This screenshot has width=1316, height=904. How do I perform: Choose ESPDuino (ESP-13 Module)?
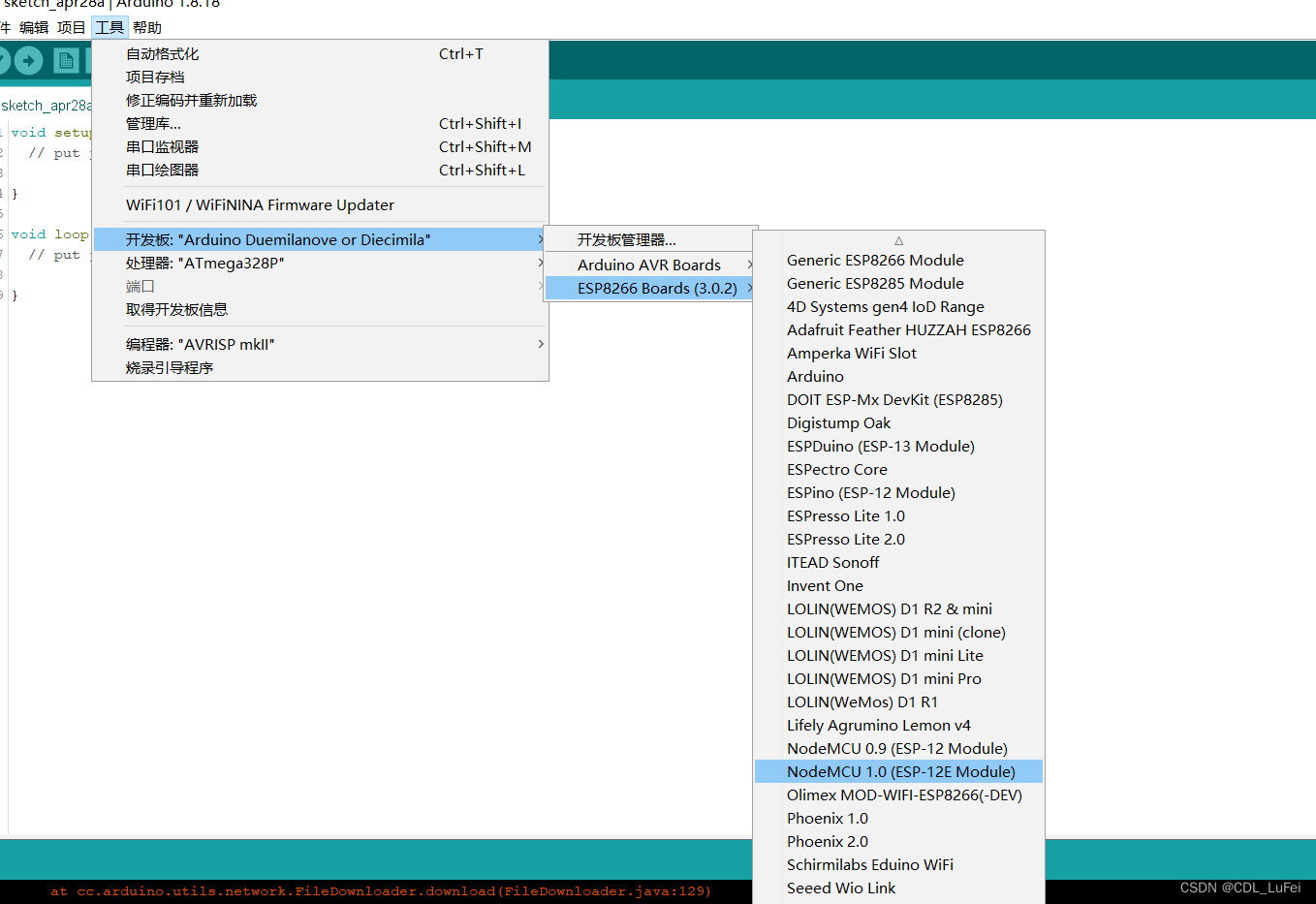point(899,447)
